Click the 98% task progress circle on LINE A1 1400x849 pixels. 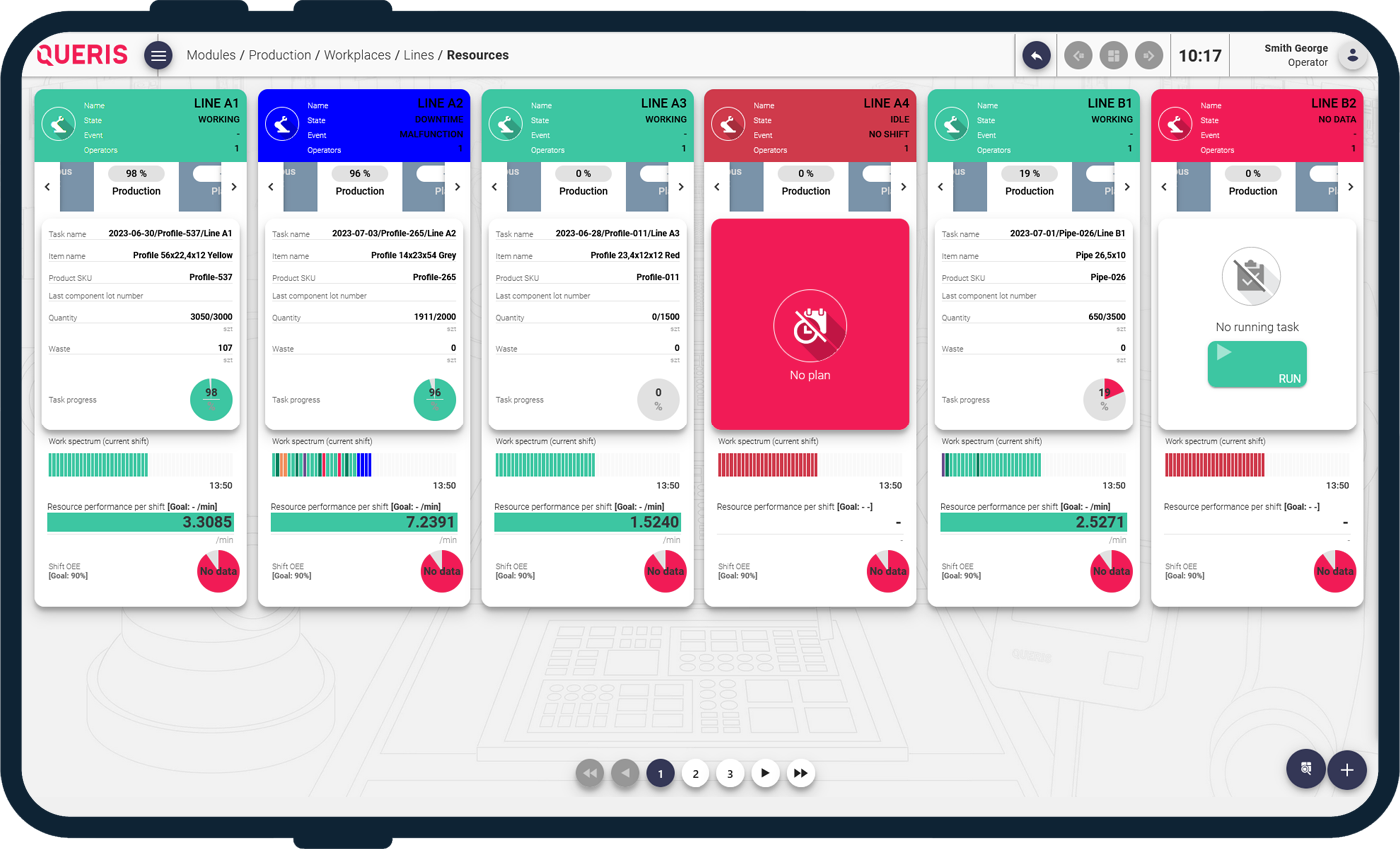click(211, 400)
